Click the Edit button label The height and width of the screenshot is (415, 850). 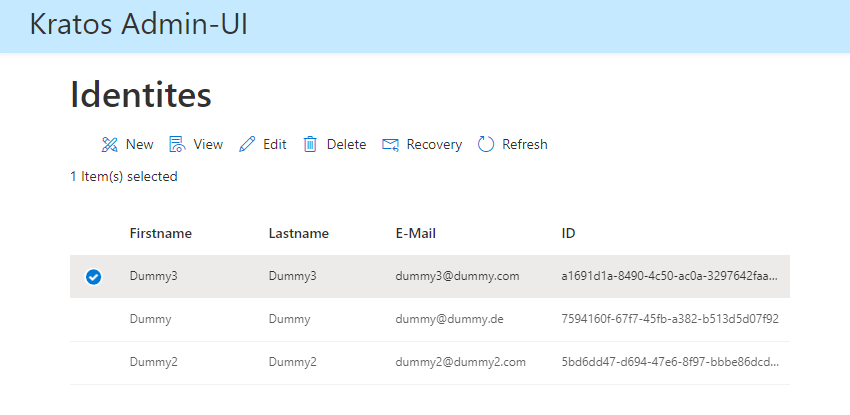(275, 144)
